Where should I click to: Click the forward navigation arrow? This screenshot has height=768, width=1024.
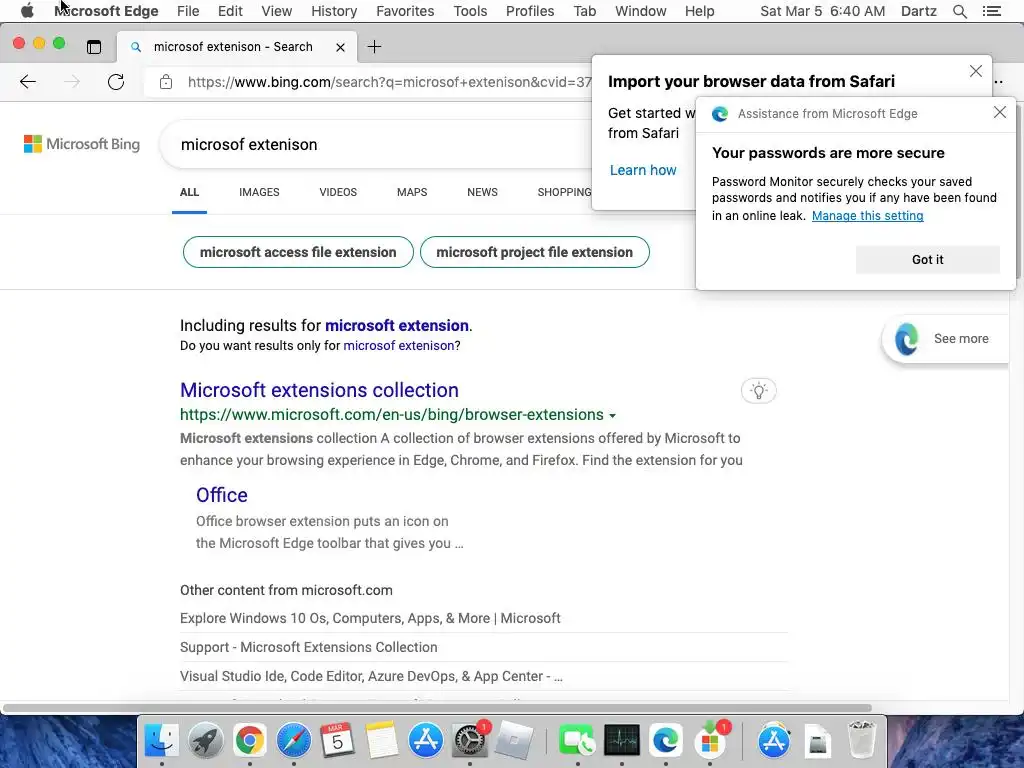[72, 82]
